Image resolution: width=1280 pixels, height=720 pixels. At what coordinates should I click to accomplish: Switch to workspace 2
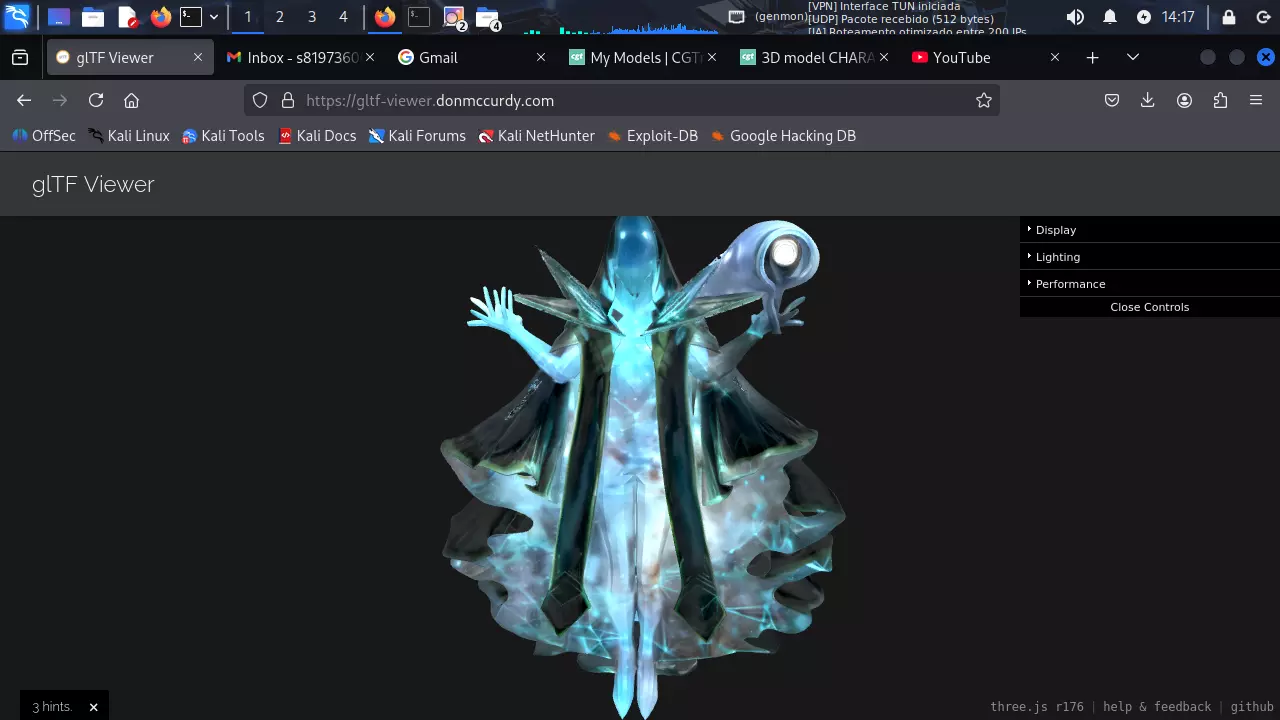tap(280, 17)
